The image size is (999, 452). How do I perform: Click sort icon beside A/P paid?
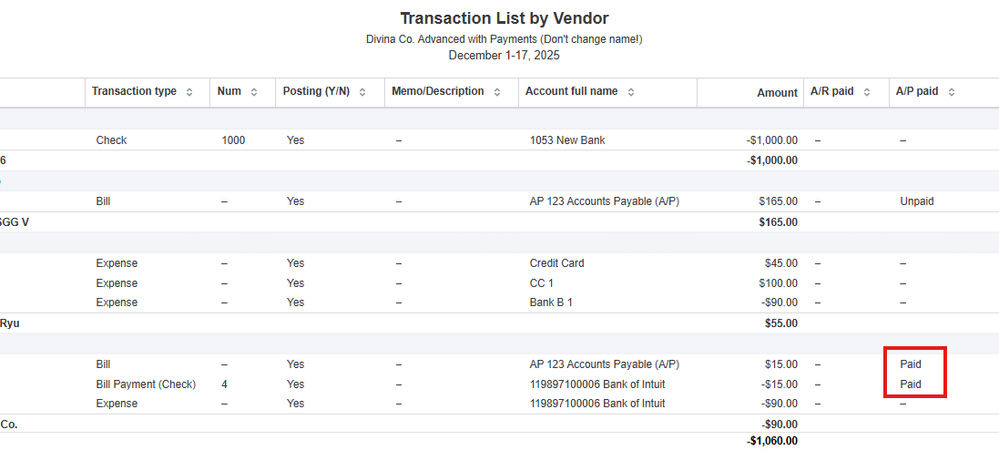click(951, 92)
